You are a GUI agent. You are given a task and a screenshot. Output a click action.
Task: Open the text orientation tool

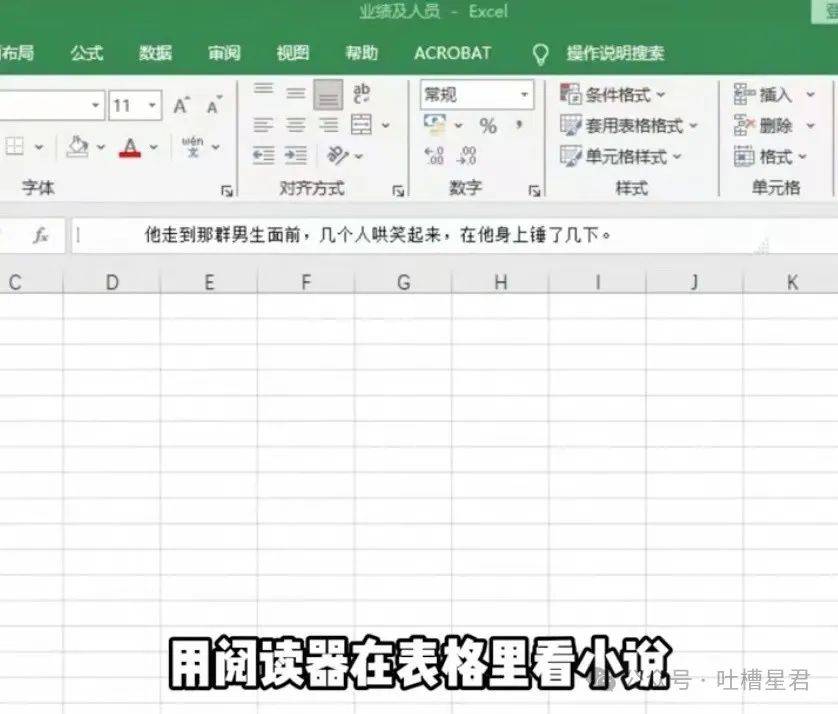click(x=338, y=156)
